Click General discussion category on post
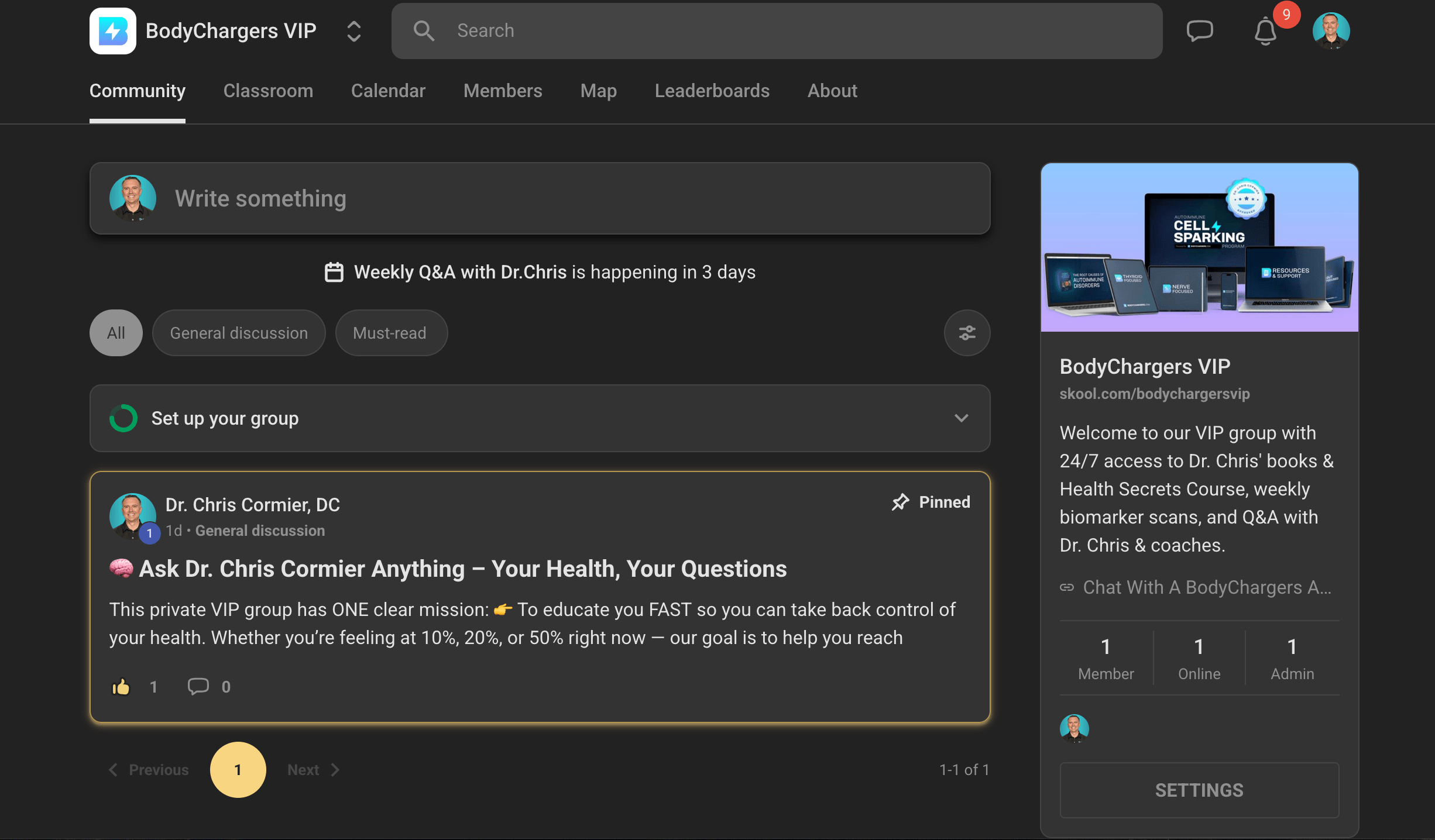The width and height of the screenshot is (1435, 840). click(260, 531)
